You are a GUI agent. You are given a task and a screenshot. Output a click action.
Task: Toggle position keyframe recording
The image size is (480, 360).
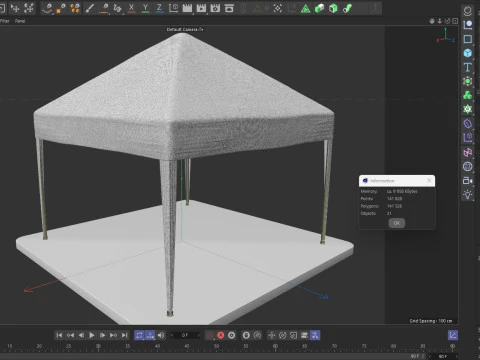[272, 335]
